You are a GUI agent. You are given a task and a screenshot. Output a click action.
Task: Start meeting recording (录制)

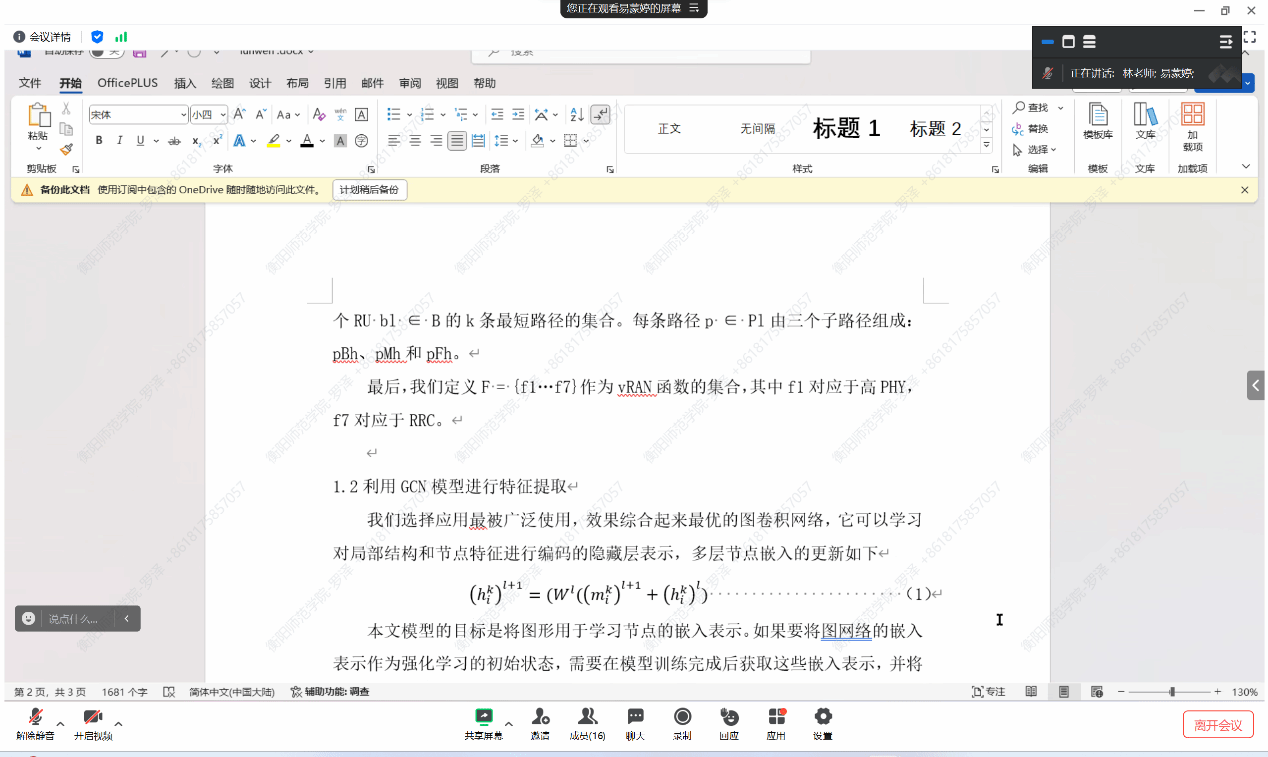click(x=682, y=722)
